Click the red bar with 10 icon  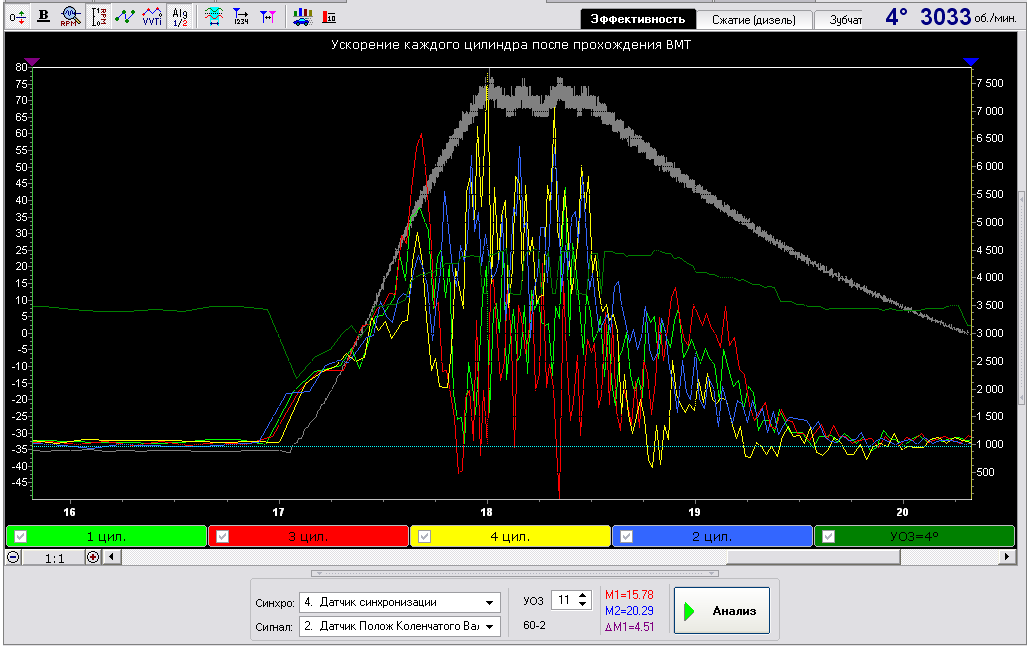(x=329, y=16)
